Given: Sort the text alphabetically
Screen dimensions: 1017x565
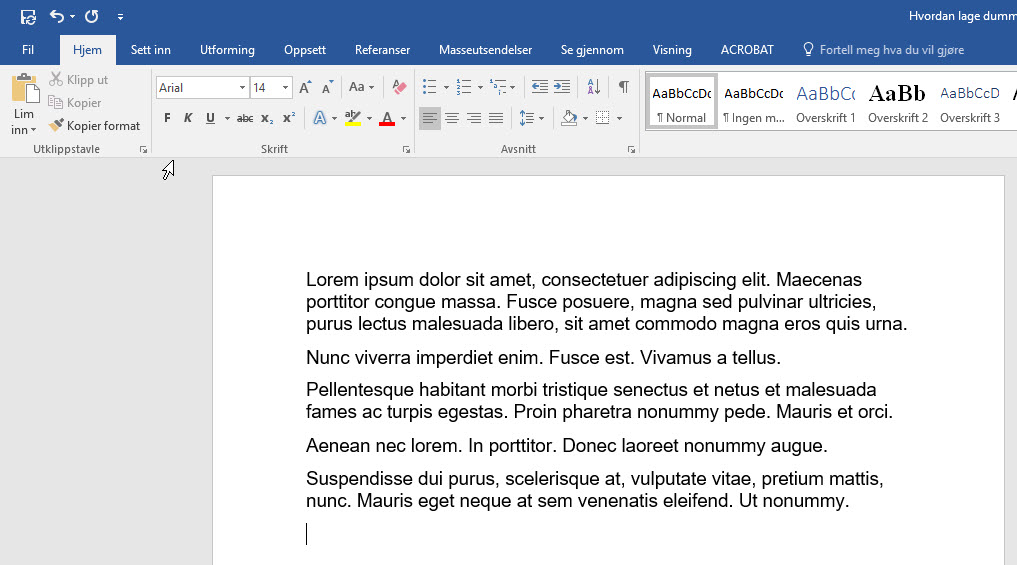Looking at the screenshot, I should tap(593, 88).
